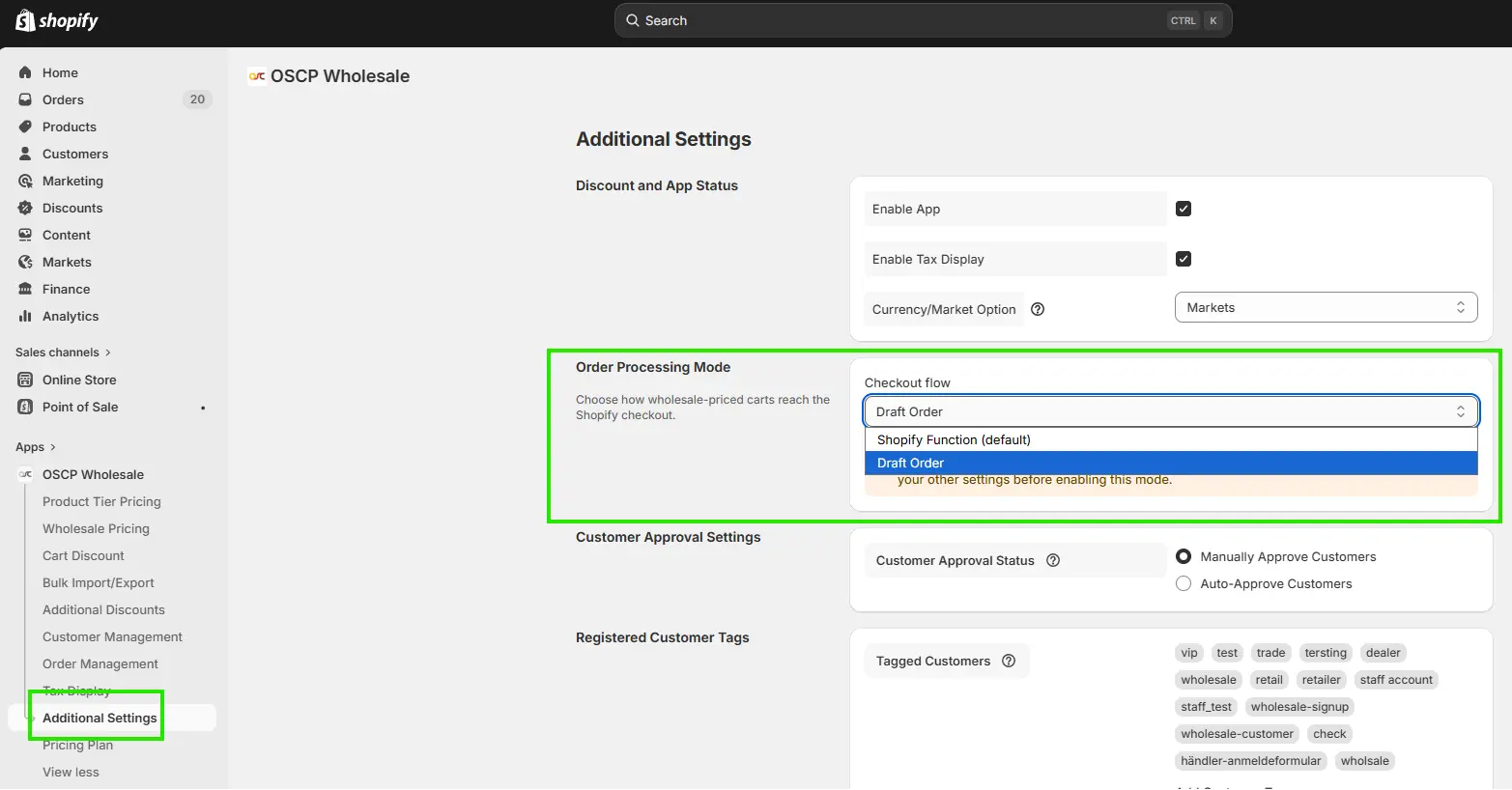Open Additional Discounts page
The image size is (1512, 790).
pos(103,609)
